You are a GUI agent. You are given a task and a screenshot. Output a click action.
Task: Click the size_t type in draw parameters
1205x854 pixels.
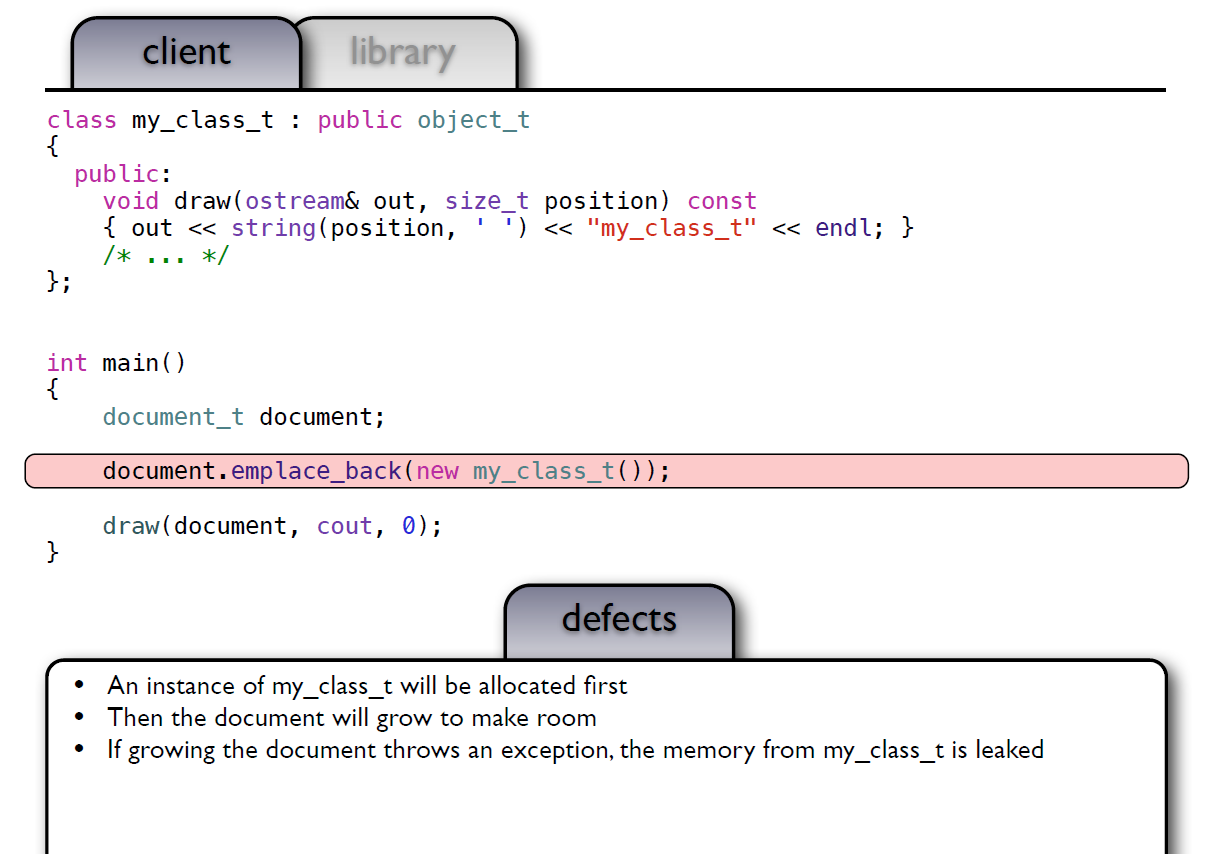pyautogui.click(x=487, y=201)
